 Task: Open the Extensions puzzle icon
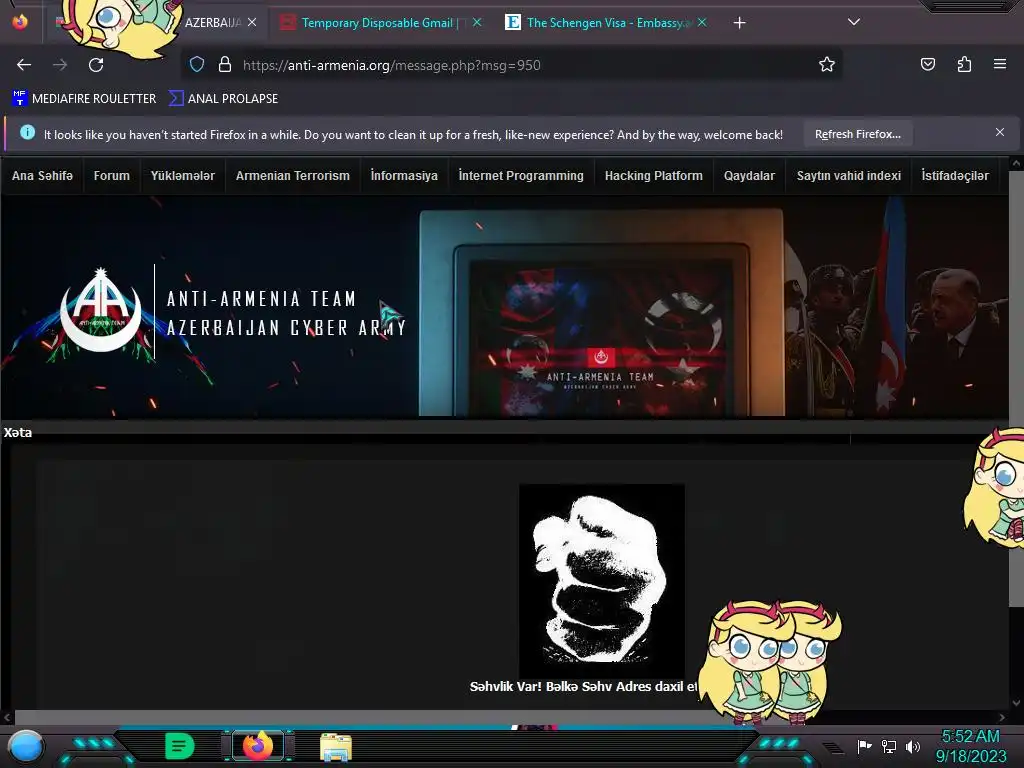pyautogui.click(x=964, y=64)
